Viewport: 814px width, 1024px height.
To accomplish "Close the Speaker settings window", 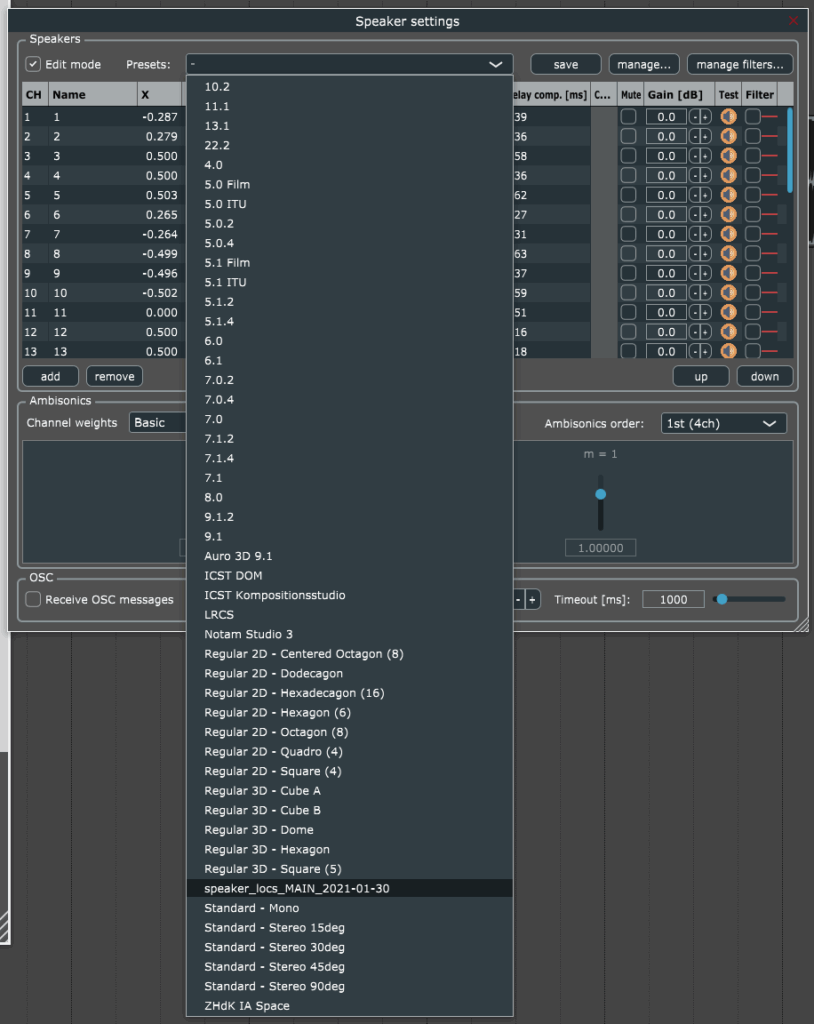I will [x=793, y=21].
